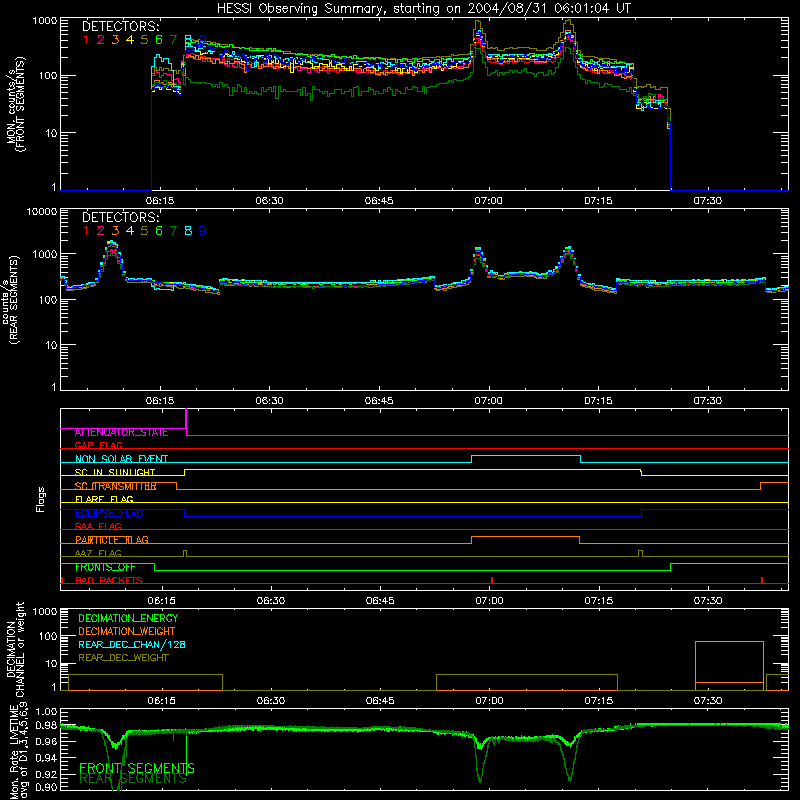This screenshot has height=800, width=800.
Task: Click DETECTORS: label in rear segments plot
Action: point(120,217)
